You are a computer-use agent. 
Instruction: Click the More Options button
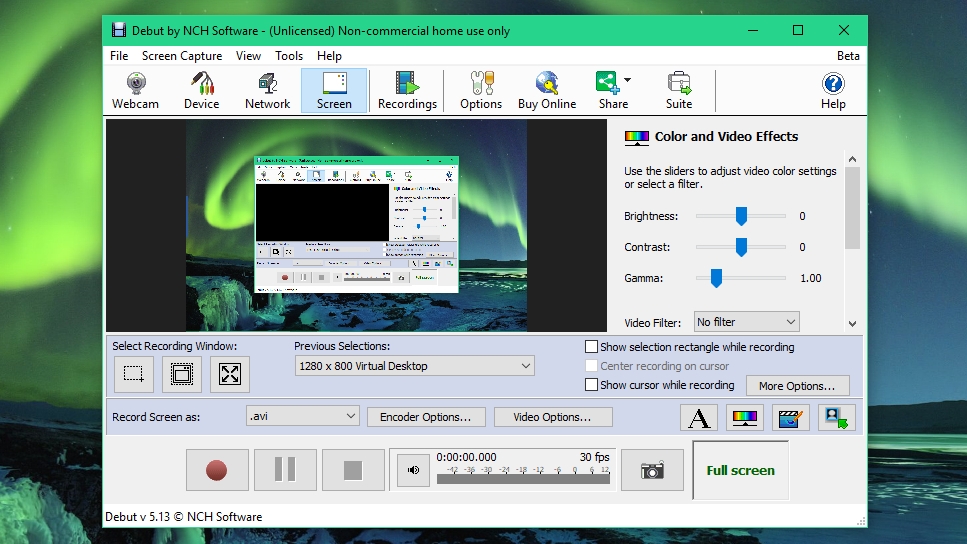[x=797, y=385]
